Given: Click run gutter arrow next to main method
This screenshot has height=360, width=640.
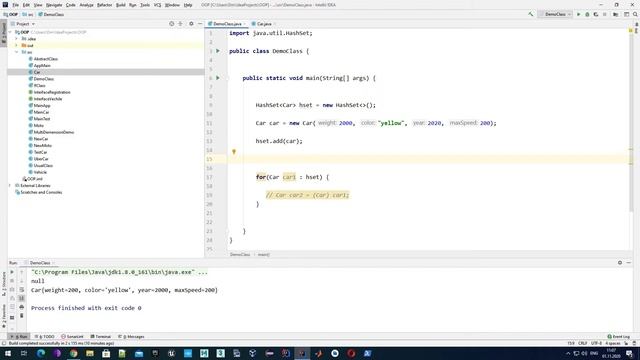Looking at the screenshot, I should (218, 78).
